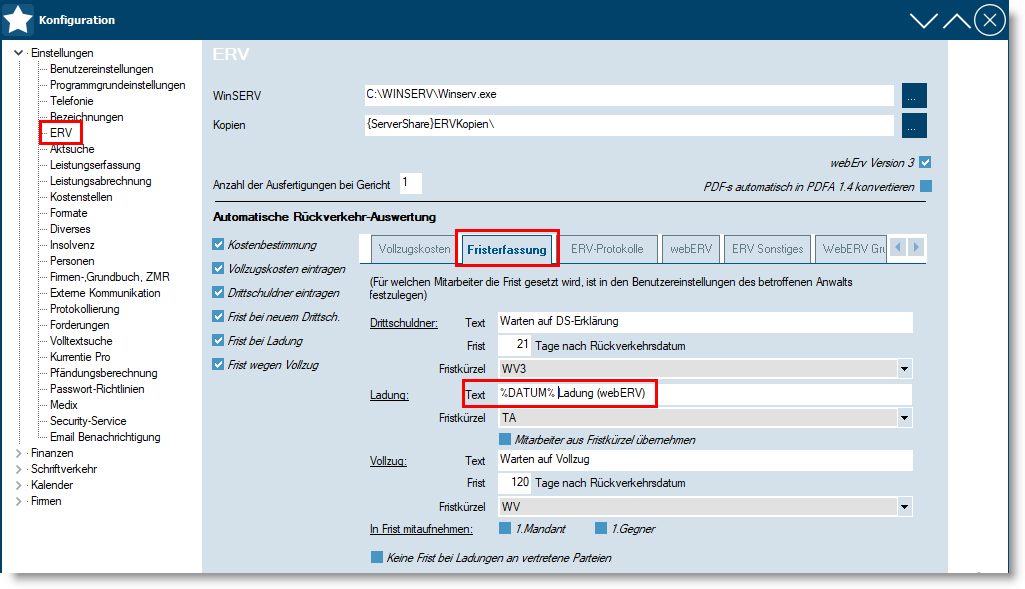Screen dimensions: 1025x589
Task: Toggle the webErv Version 3 checkbox
Action: 926,162
